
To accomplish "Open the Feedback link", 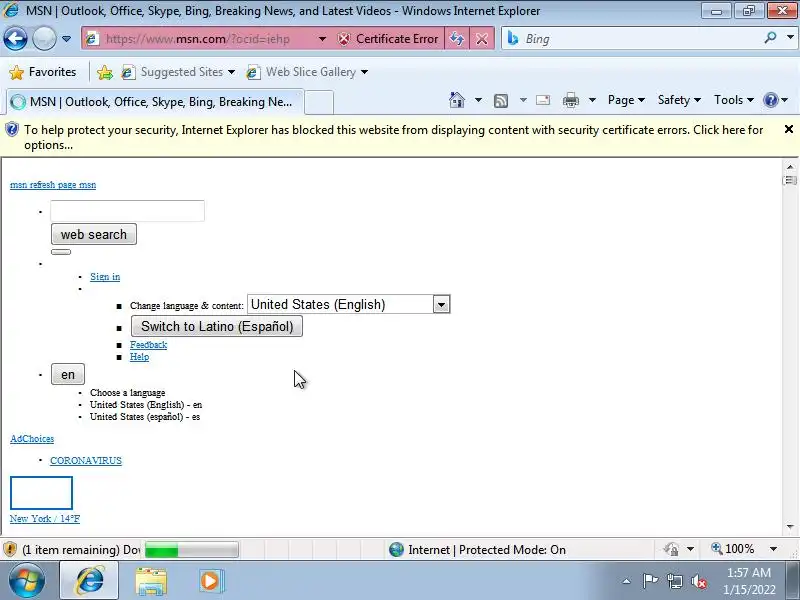I will click(x=148, y=345).
